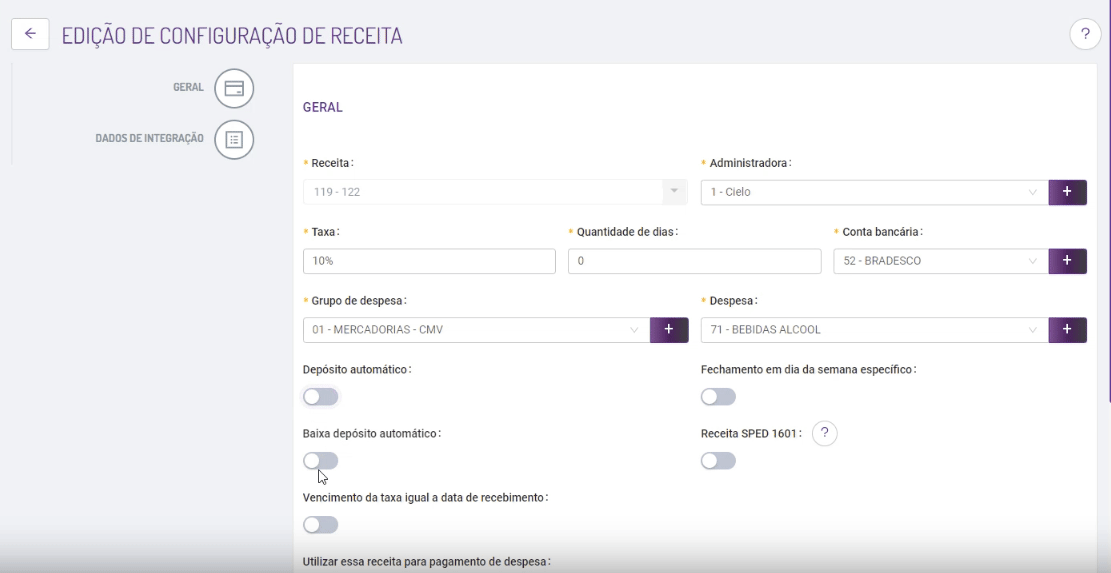The height and width of the screenshot is (573, 1111).
Task: Open the help question mark icon
Action: point(1085,34)
